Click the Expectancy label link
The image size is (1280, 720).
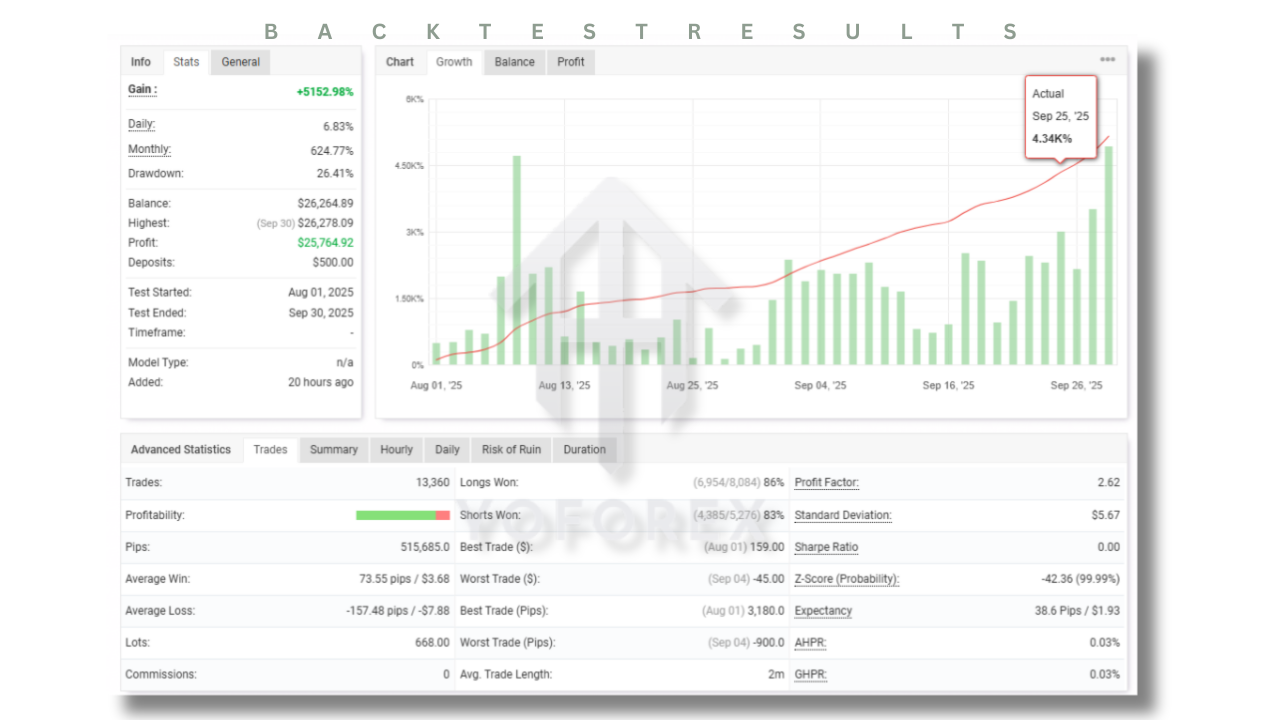pos(823,611)
